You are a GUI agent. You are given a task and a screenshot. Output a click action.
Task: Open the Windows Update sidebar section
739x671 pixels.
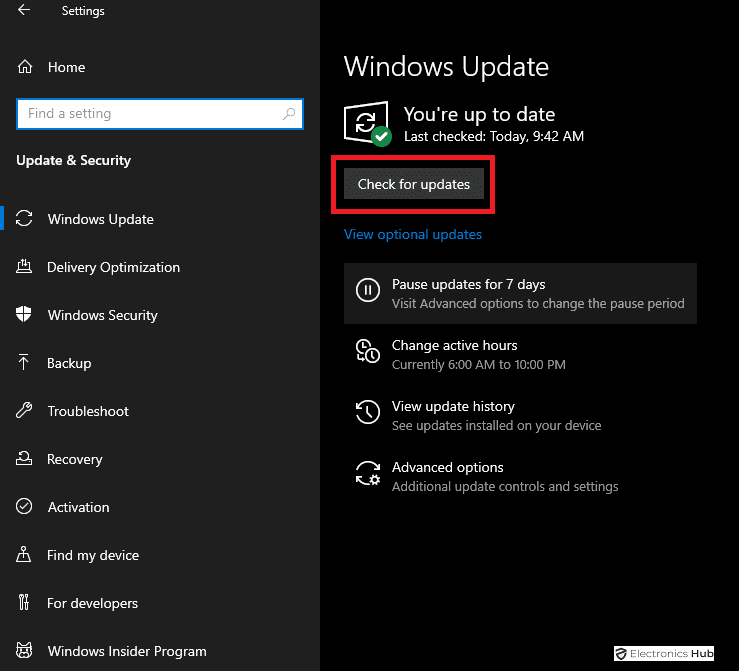pos(100,219)
